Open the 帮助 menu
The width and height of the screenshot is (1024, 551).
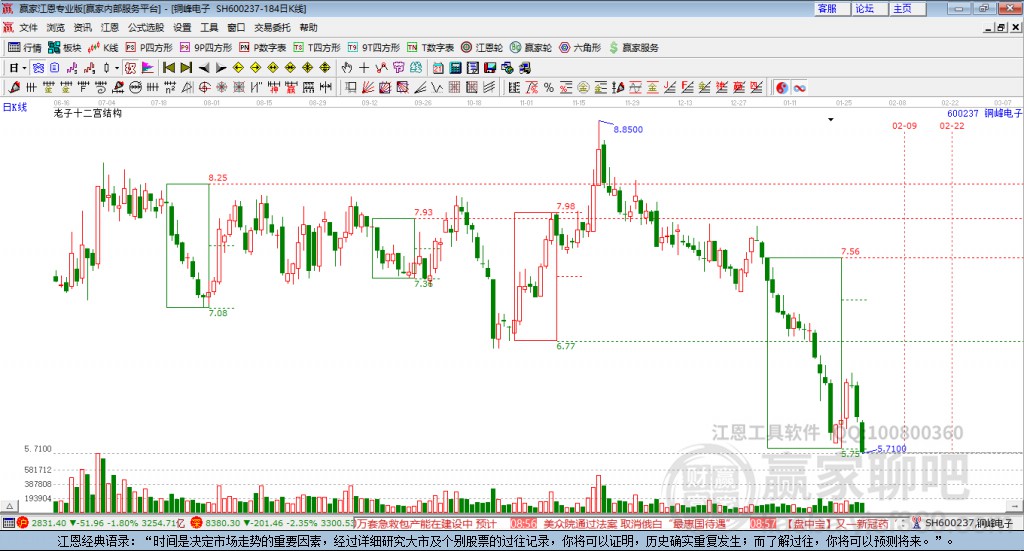(x=308, y=27)
